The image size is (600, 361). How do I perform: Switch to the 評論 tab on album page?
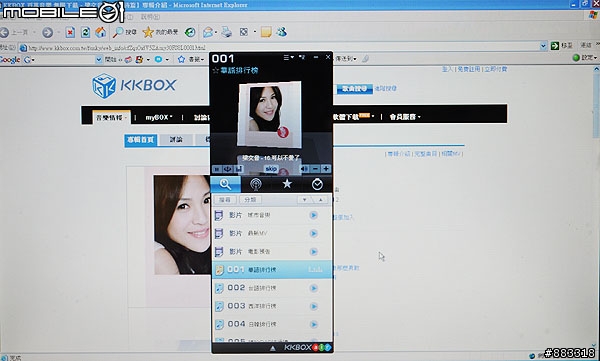tap(176, 140)
